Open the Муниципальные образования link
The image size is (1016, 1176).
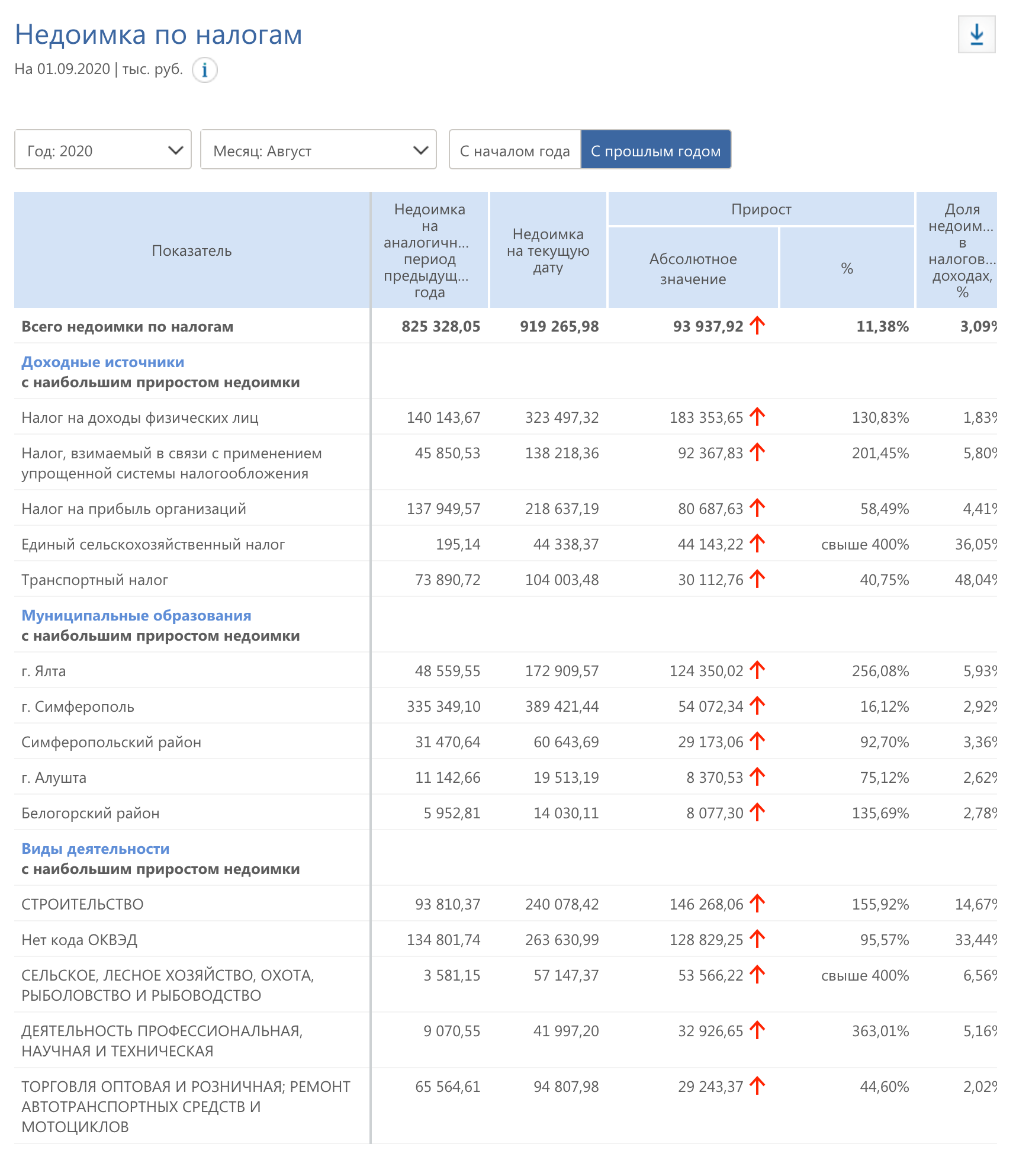[x=136, y=615]
